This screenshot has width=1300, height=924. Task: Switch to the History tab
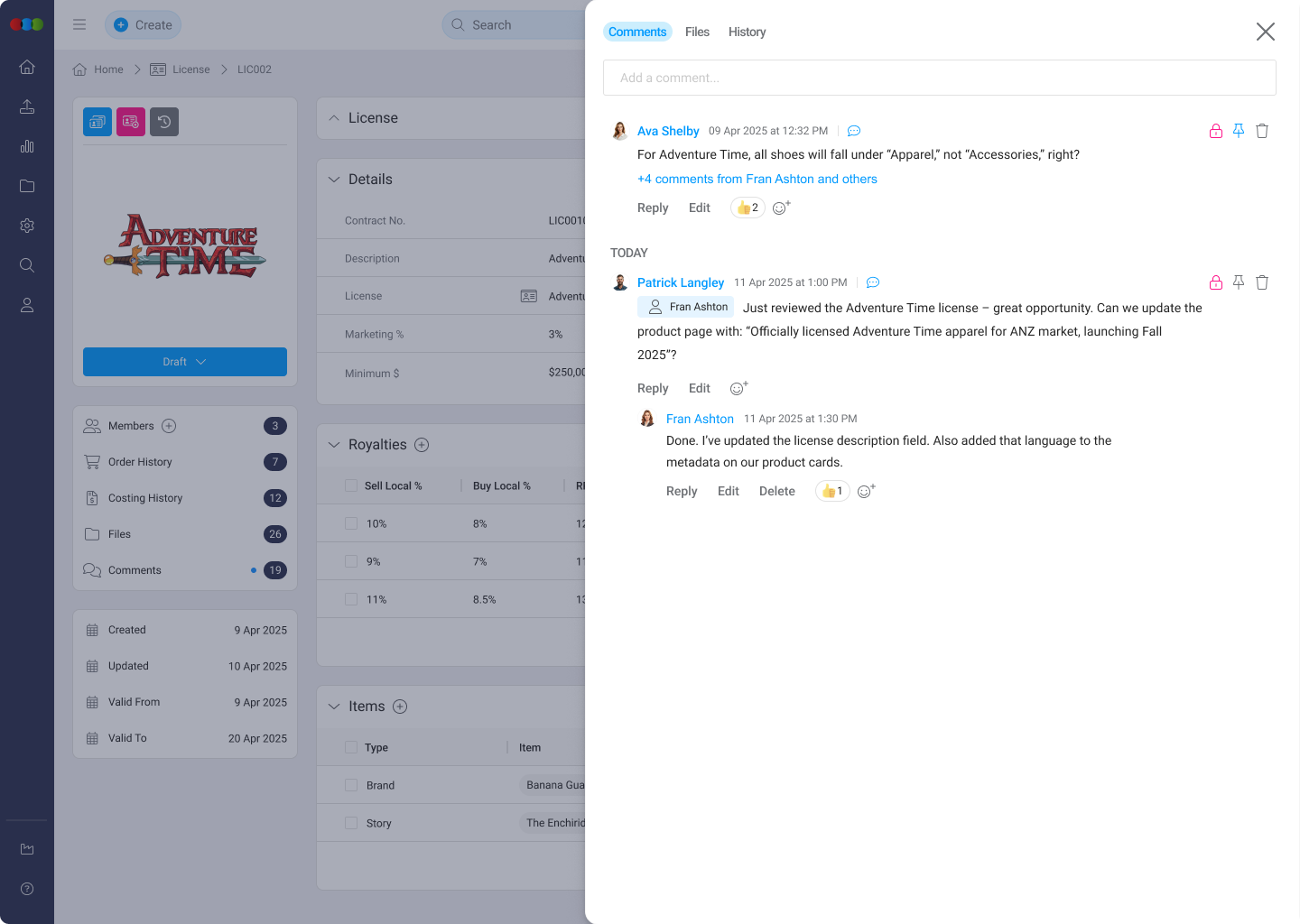pos(747,32)
